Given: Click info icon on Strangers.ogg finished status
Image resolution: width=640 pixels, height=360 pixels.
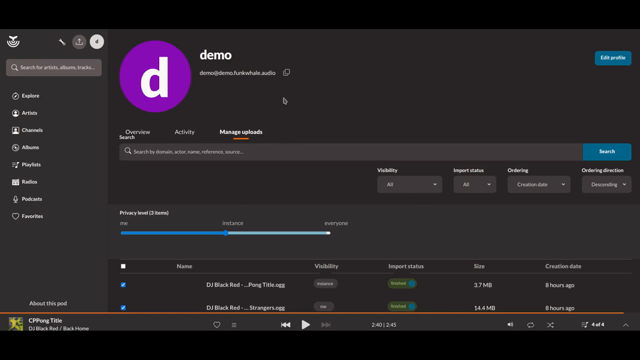Looking at the screenshot, I should click(x=412, y=306).
